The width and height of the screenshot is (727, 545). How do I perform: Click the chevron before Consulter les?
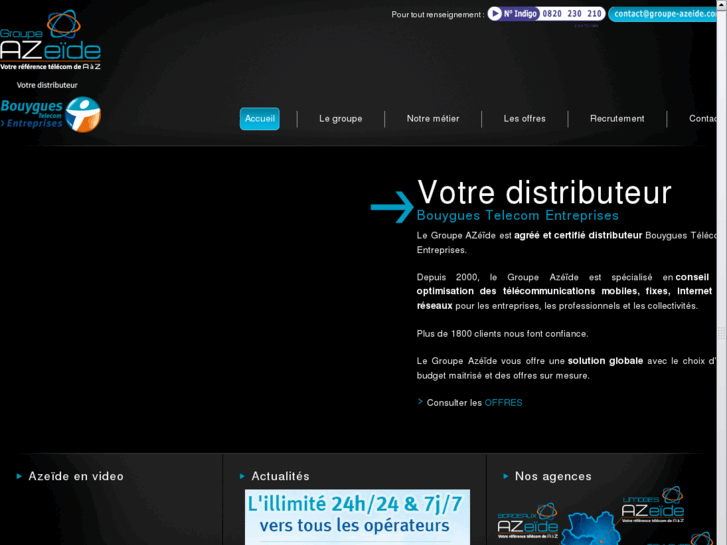coord(420,402)
